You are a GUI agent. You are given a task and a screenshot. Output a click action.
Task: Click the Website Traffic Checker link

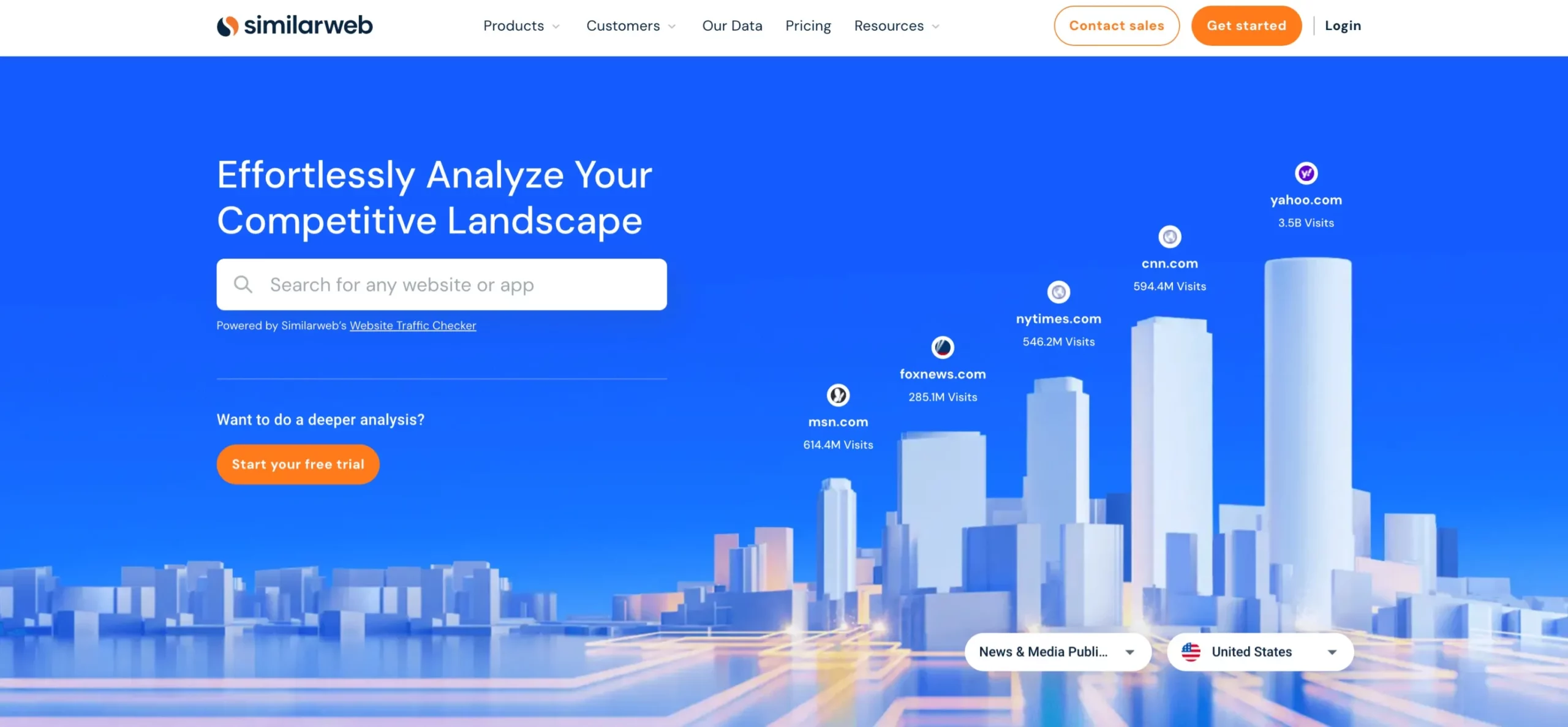coord(412,324)
